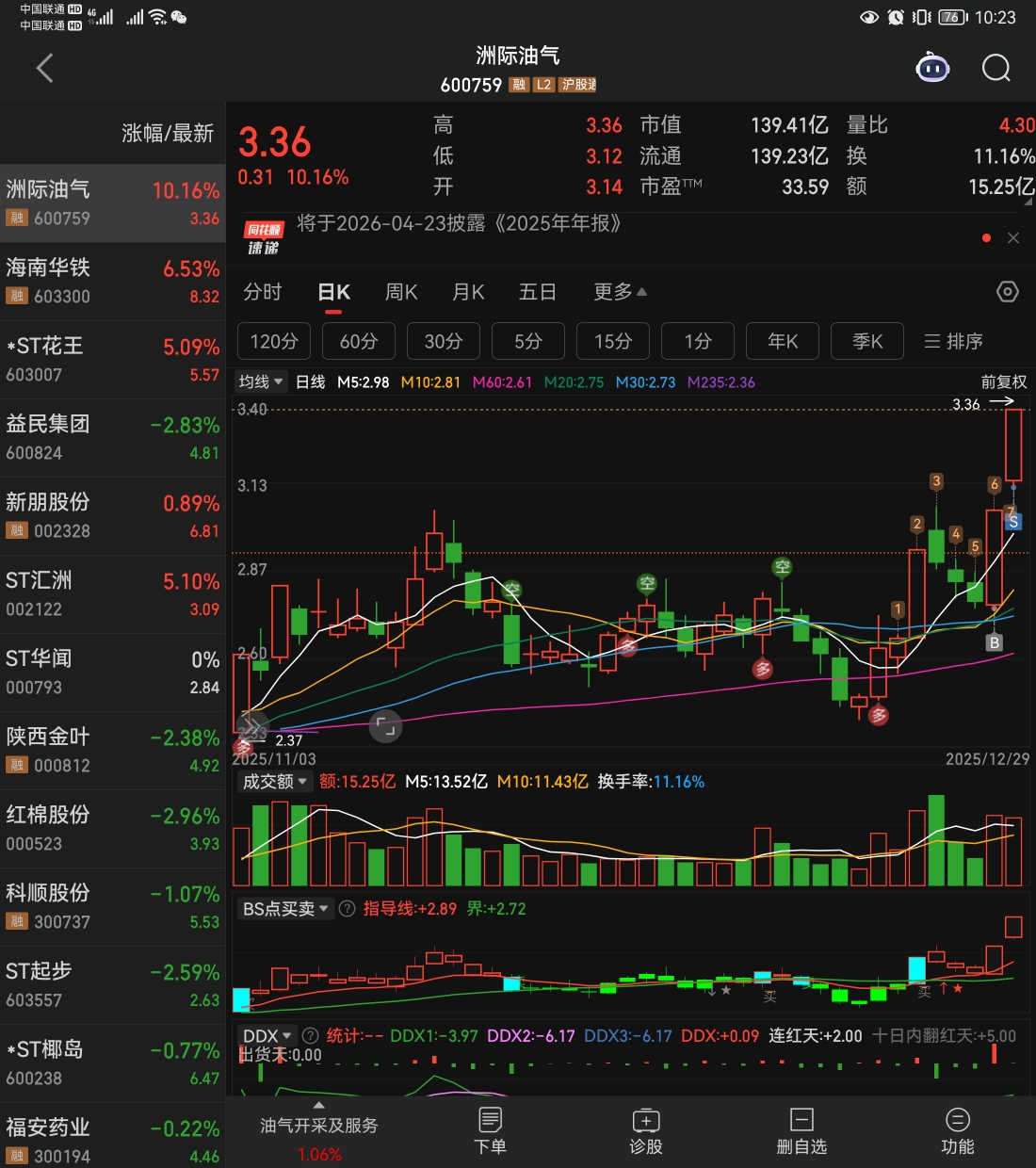Tap the 换手率:11.16% volume label

[651, 781]
